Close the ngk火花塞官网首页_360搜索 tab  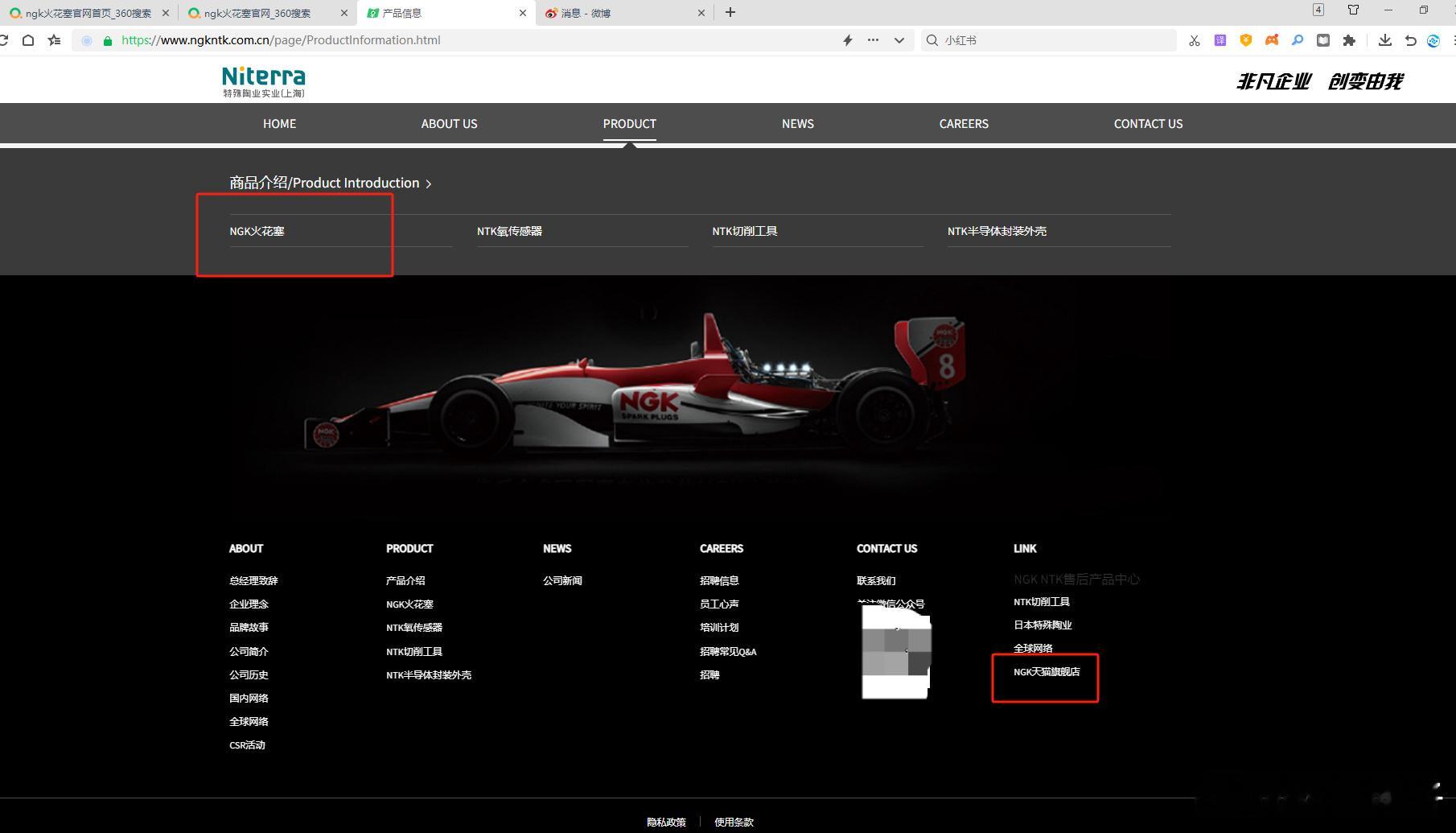[166, 13]
